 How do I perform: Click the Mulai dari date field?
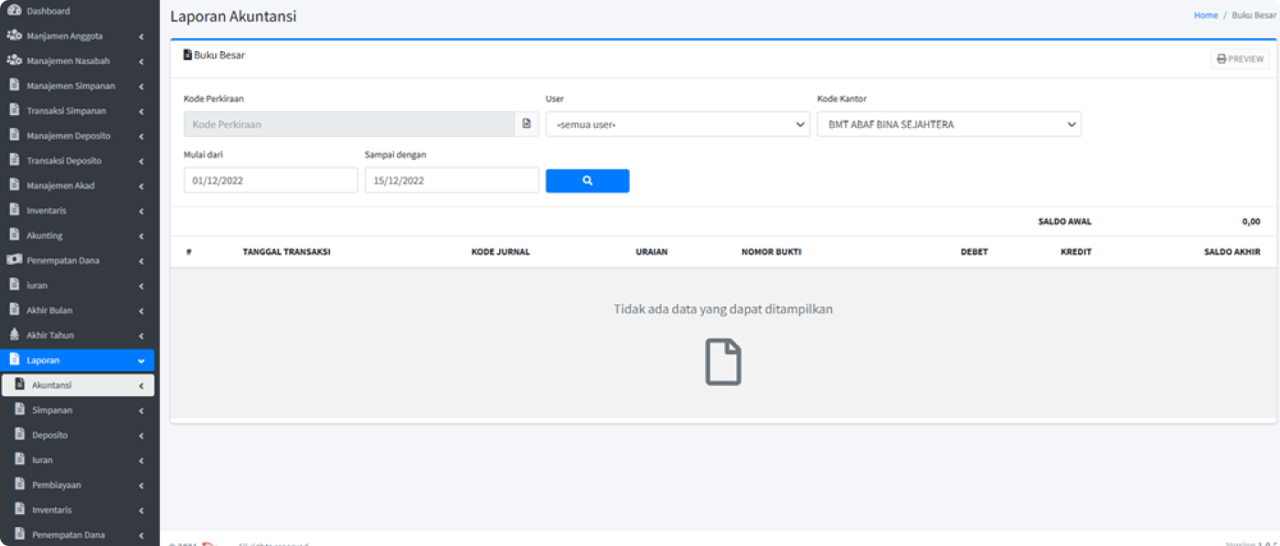pyautogui.click(x=270, y=181)
